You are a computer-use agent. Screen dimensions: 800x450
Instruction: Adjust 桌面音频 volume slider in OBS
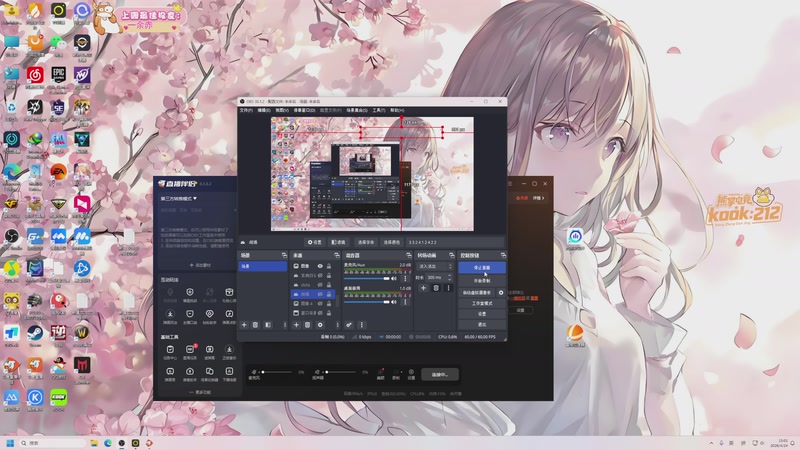click(x=367, y=302)
